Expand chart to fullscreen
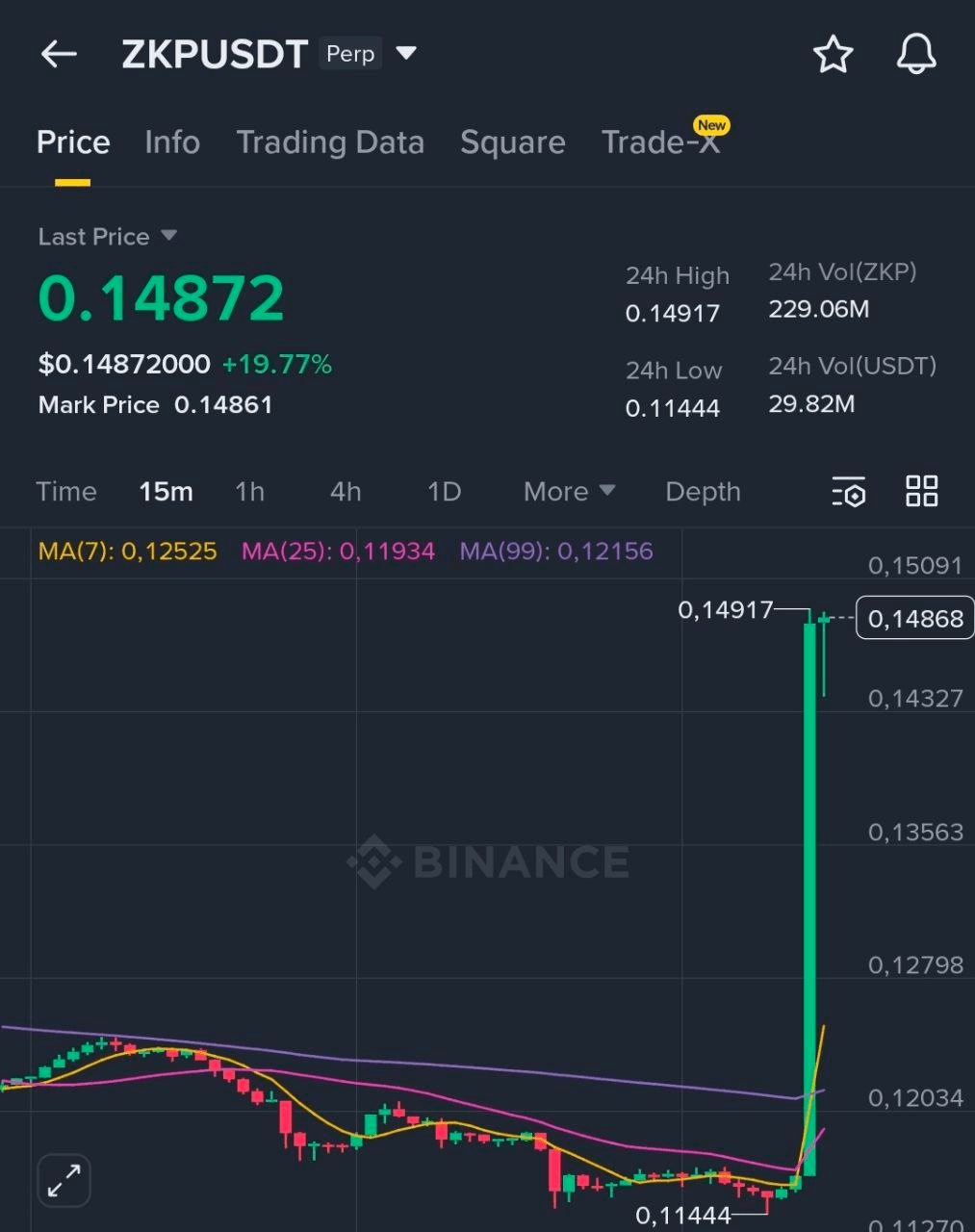The height and width of the screenshot is (1232, 975). 64,1180
